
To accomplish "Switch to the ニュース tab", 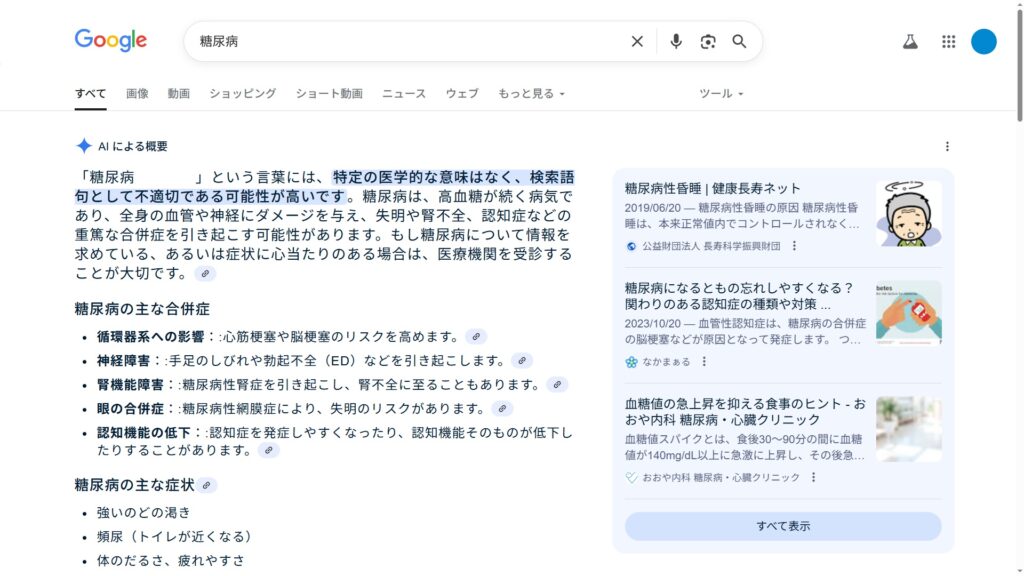I will point(404,94).
